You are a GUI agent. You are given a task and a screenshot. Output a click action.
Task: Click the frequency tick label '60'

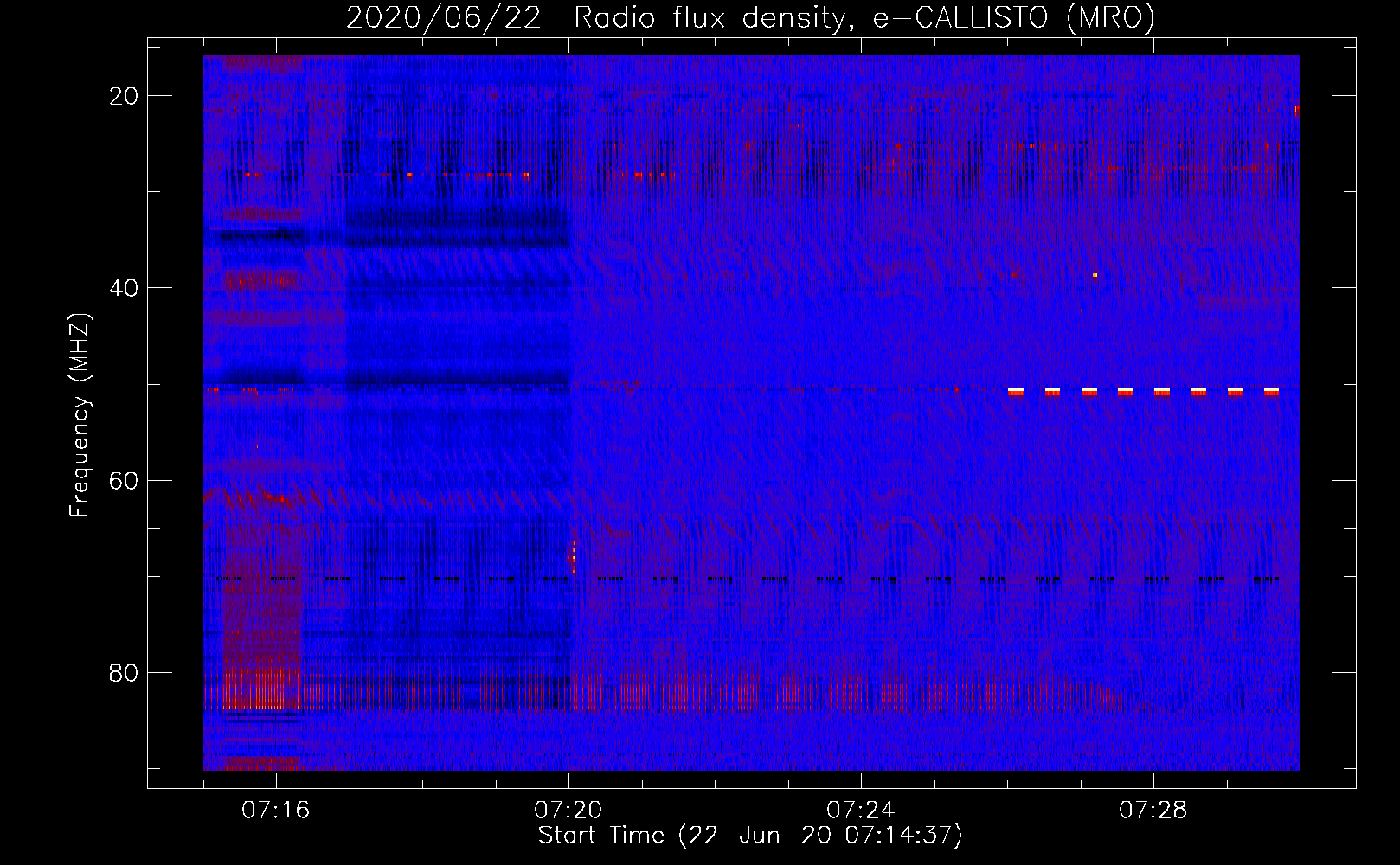(x=125, y=481)
